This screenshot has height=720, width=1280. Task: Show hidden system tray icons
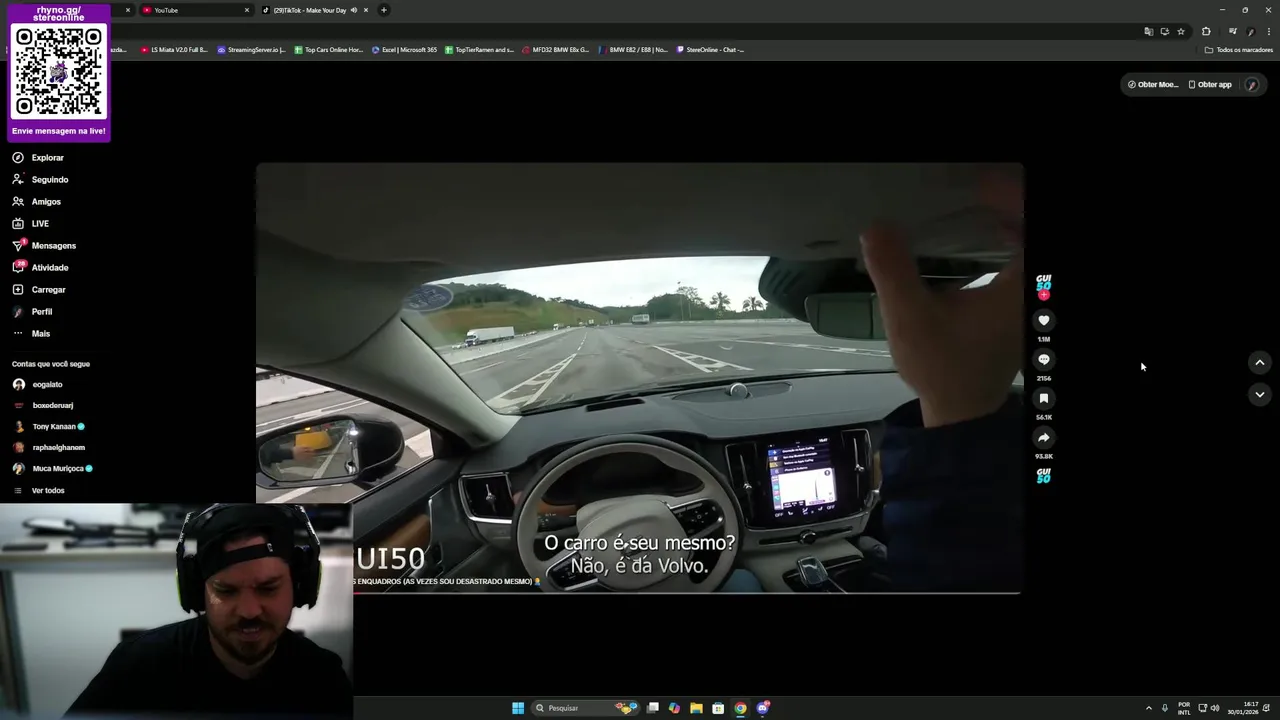pyautogui.click(x=1148, y=708)
